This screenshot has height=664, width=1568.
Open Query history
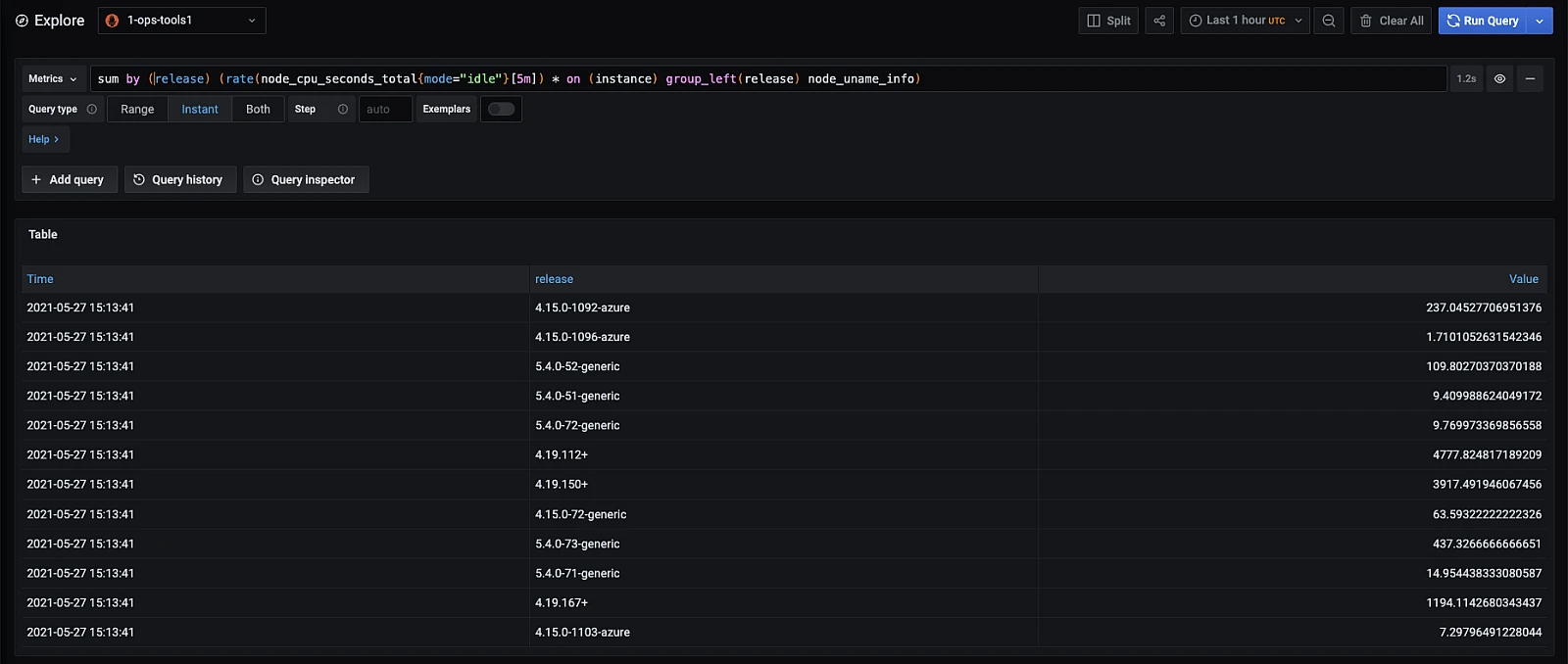pos(179,179)
